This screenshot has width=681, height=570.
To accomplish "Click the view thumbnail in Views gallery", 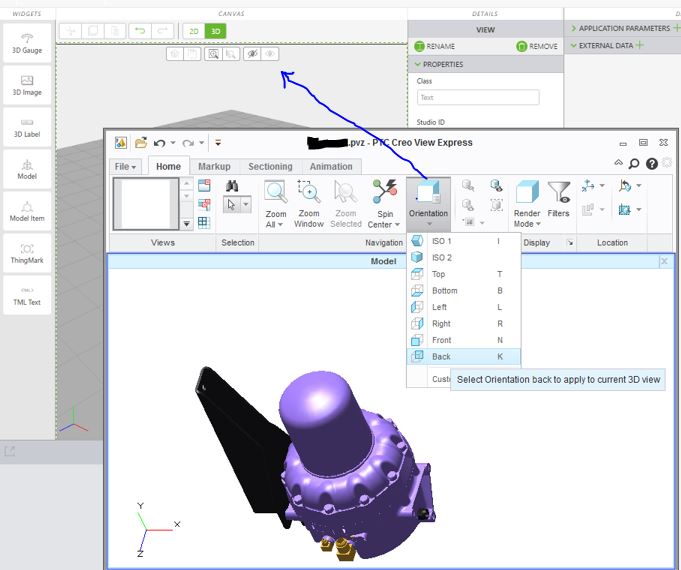I will (x=145, y=203).
